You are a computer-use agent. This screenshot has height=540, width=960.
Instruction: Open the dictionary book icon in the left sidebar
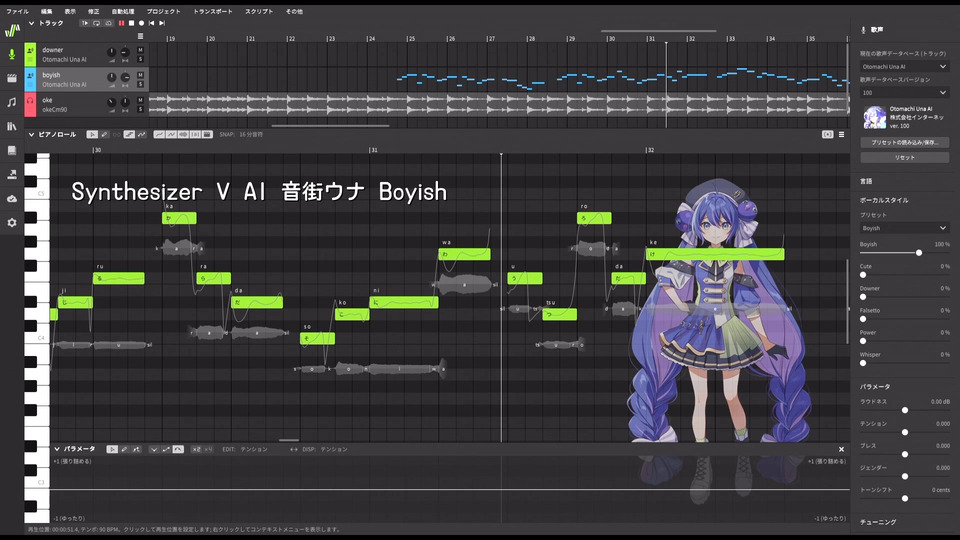coord(12,151)
